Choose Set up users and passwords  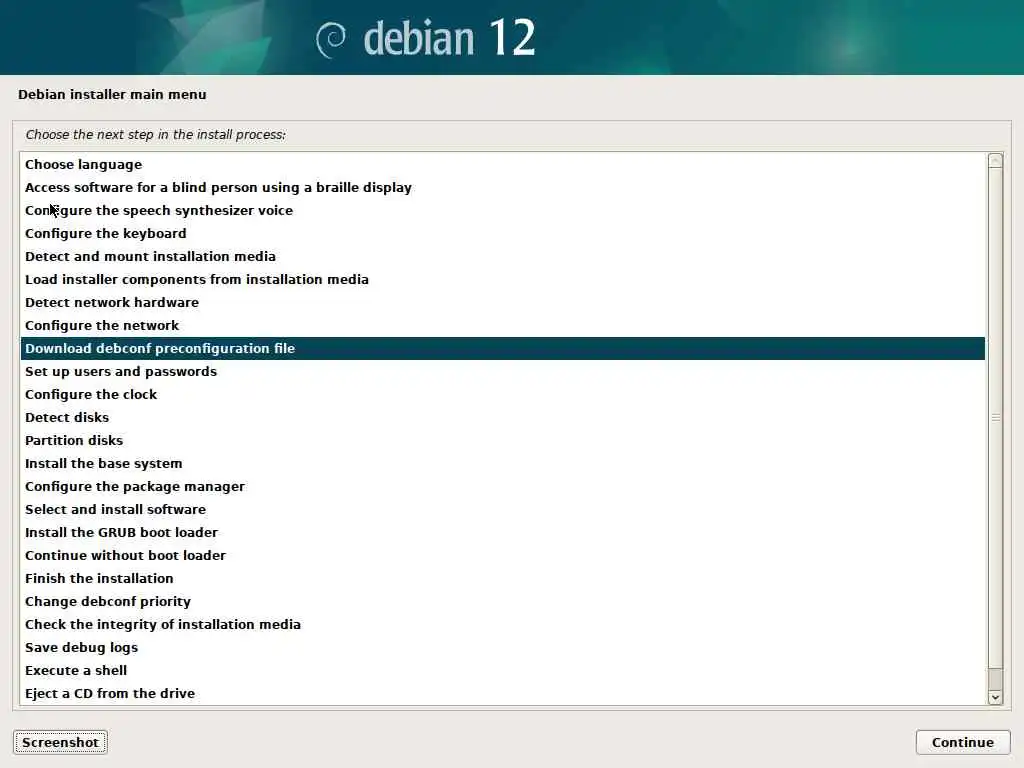pos(502,372)
